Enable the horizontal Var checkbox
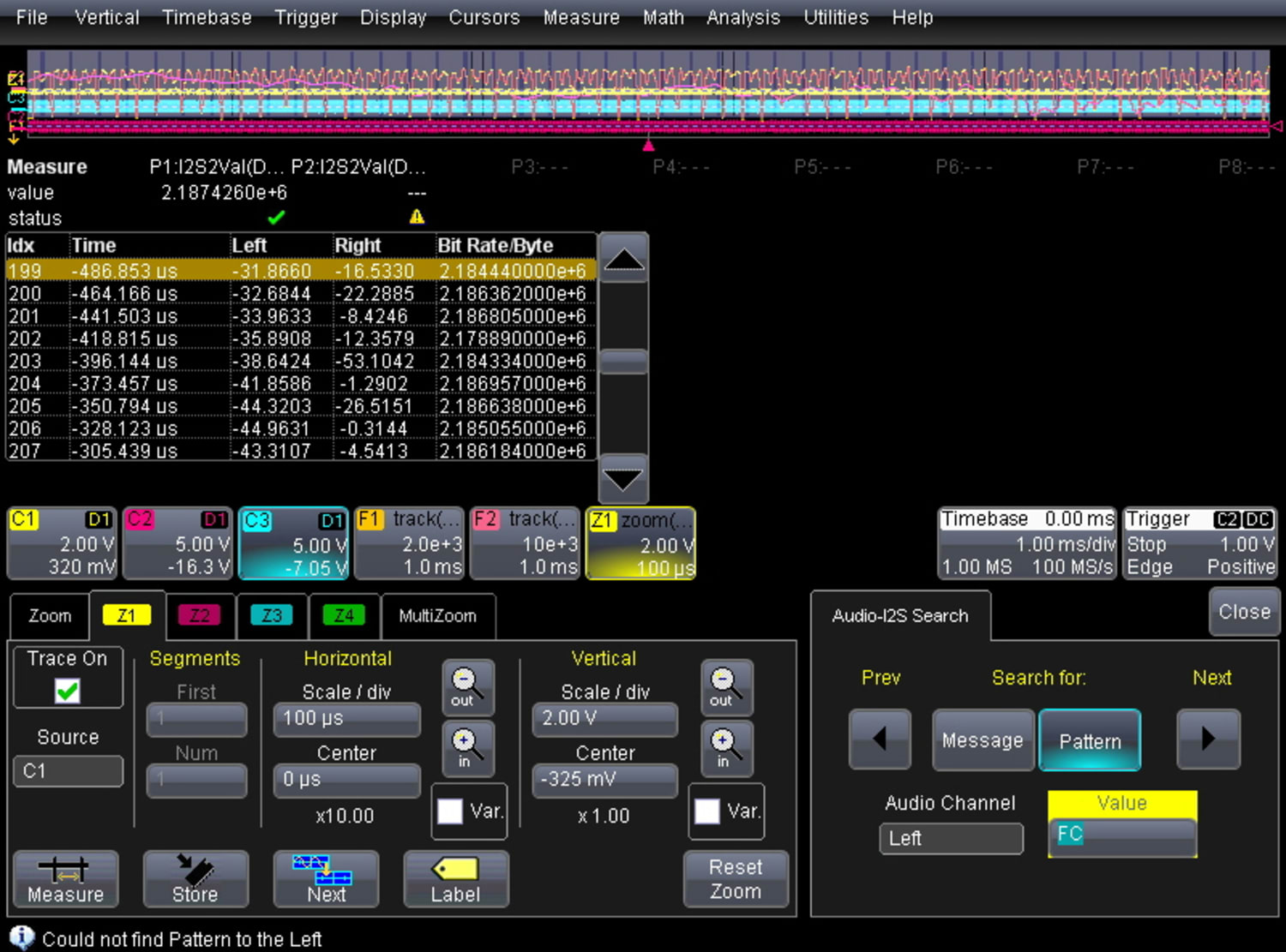Viewport: 1286px width, 952px height. [449, 811]
